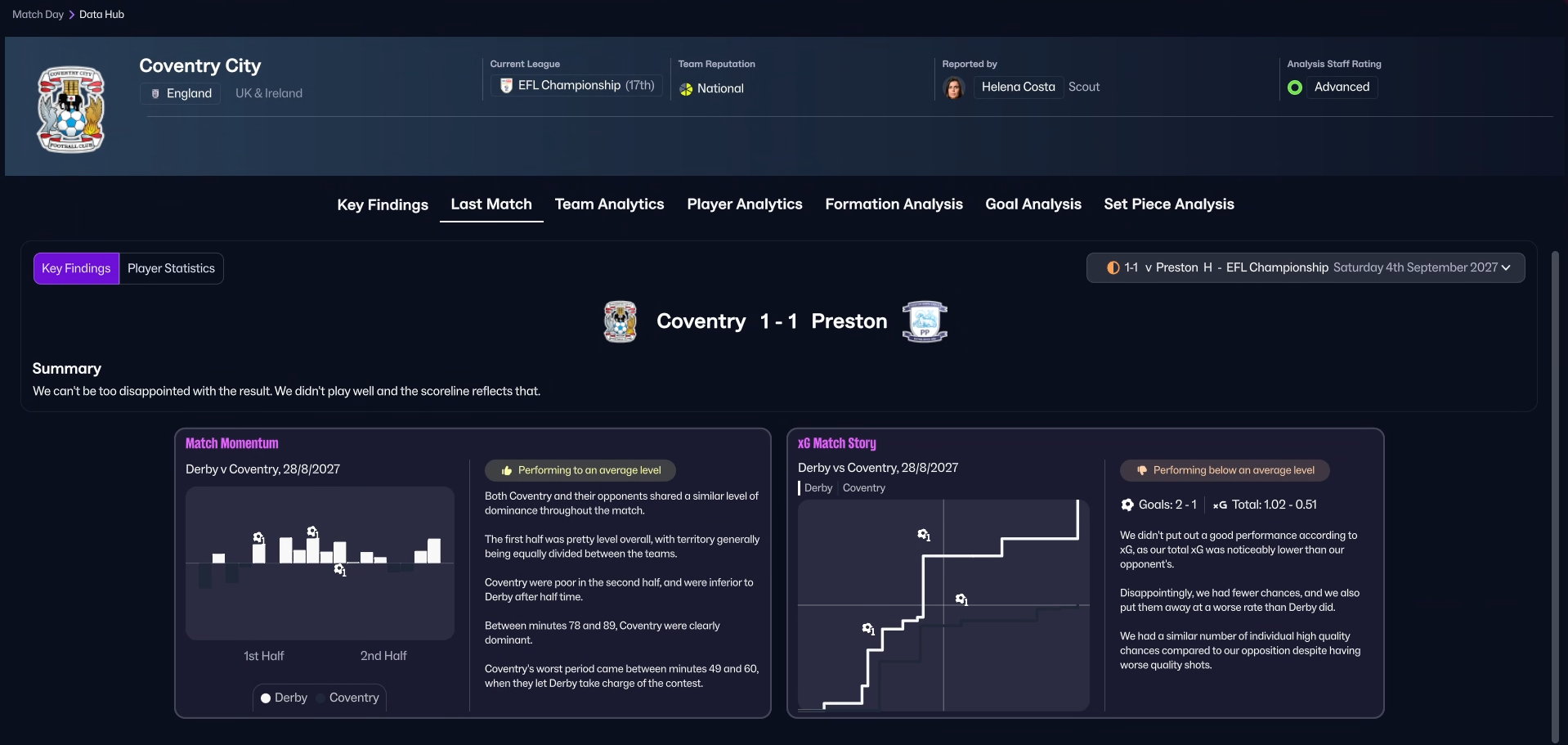Select the Last Match tab
This screenshot has height=745, width=1568.
(491, 204)
